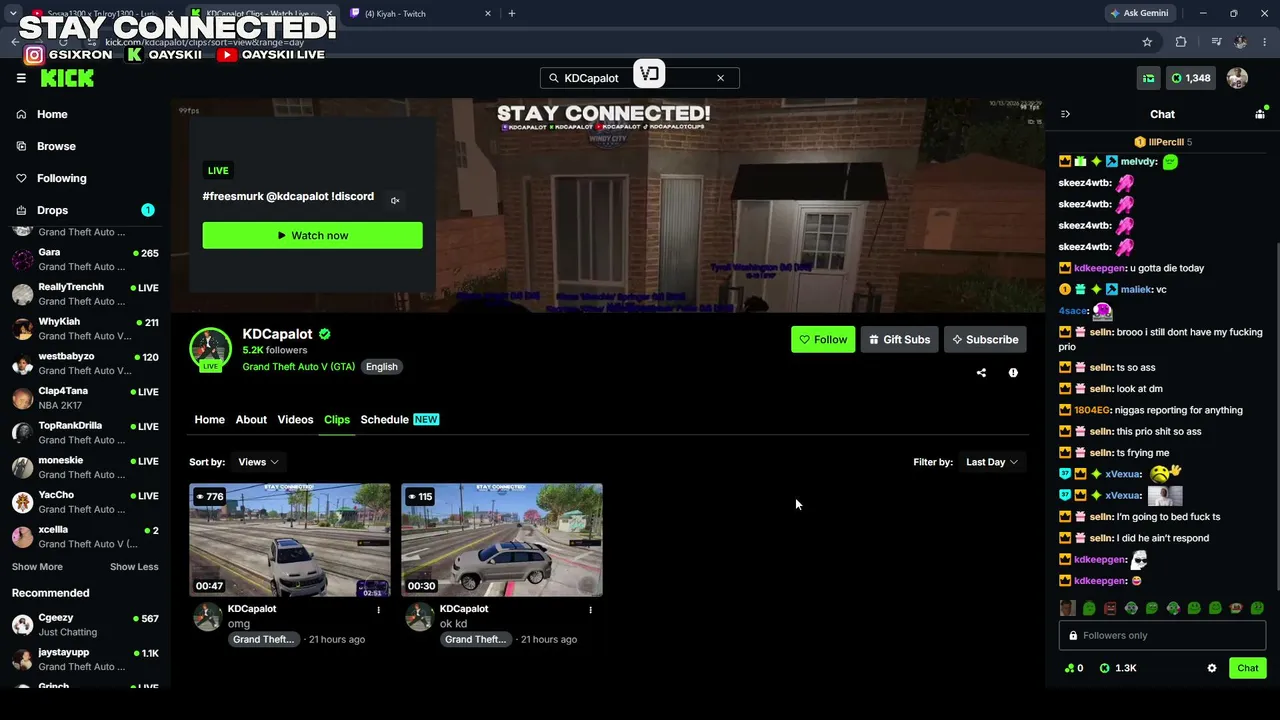
Task: Open Gara channel in sidebar
Action: [x=85, y=260]
